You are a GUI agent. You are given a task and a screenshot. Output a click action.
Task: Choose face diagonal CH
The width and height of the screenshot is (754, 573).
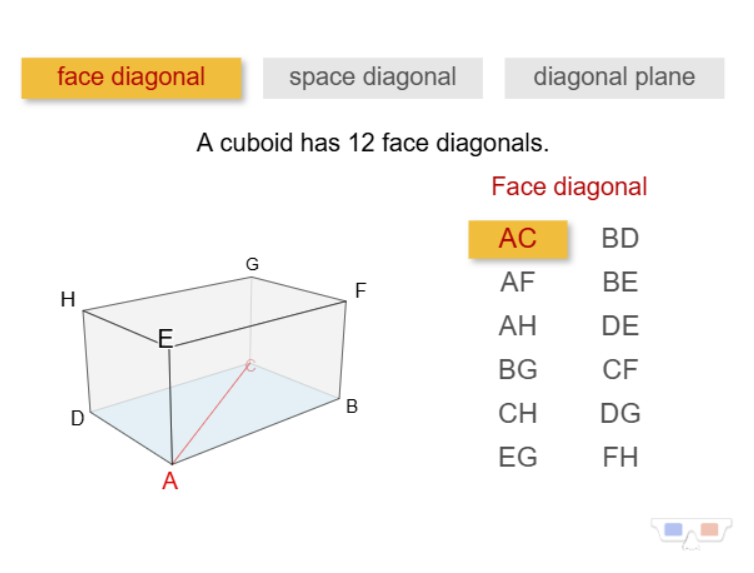518,414
